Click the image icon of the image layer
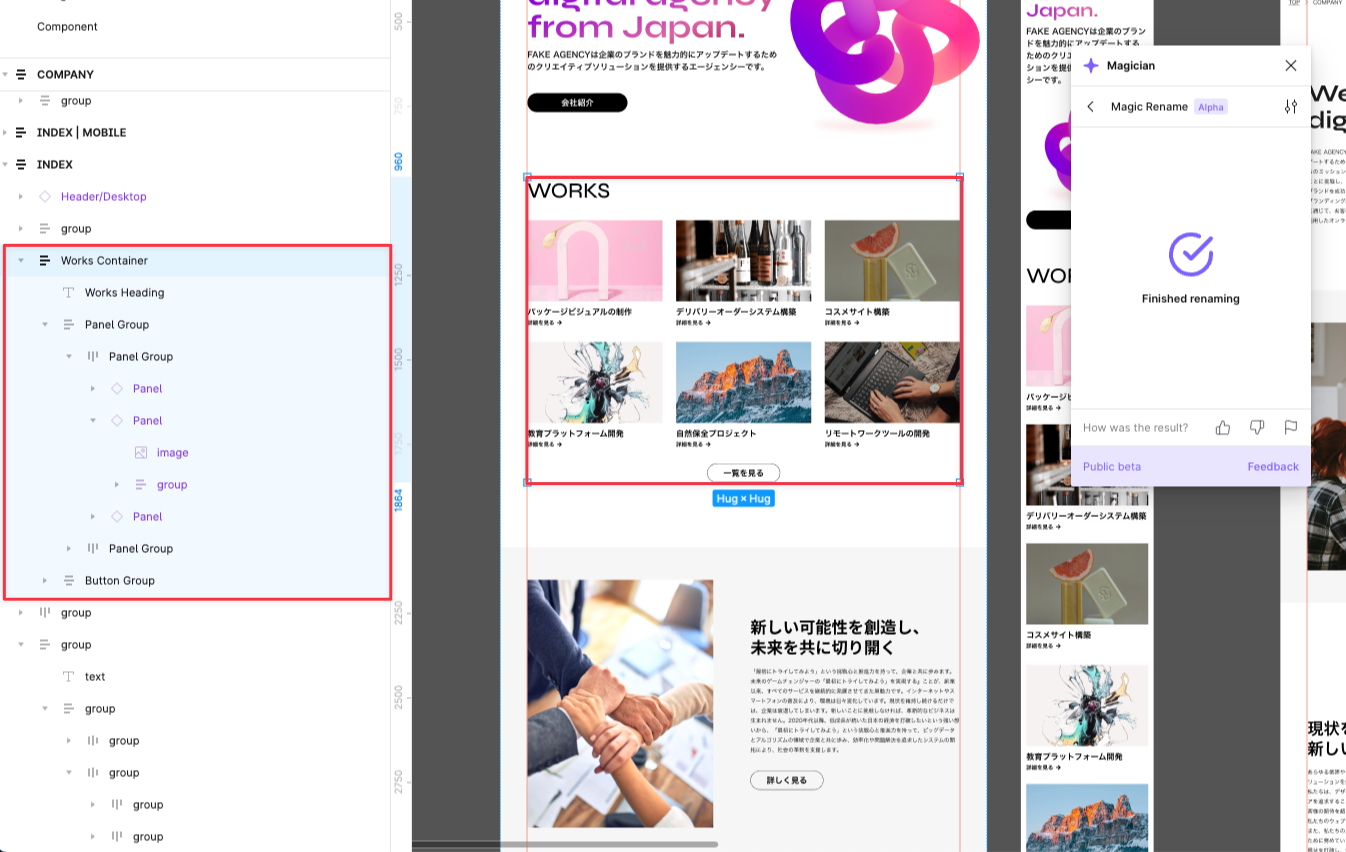The height and width of the screenshot is (852, 1346). tap(141, 452)
